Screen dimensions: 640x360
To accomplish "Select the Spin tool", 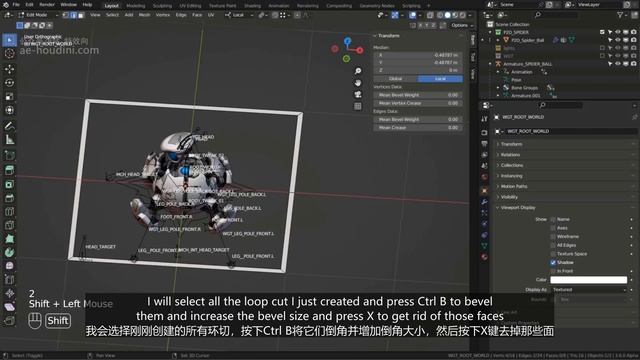I will coord(9,253).
